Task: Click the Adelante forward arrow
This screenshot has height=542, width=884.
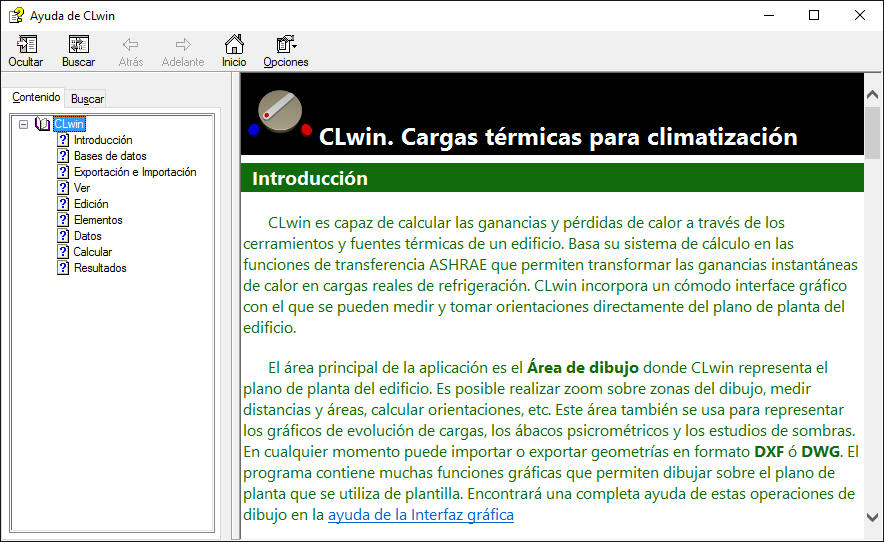Action: [x=183, y=45]
